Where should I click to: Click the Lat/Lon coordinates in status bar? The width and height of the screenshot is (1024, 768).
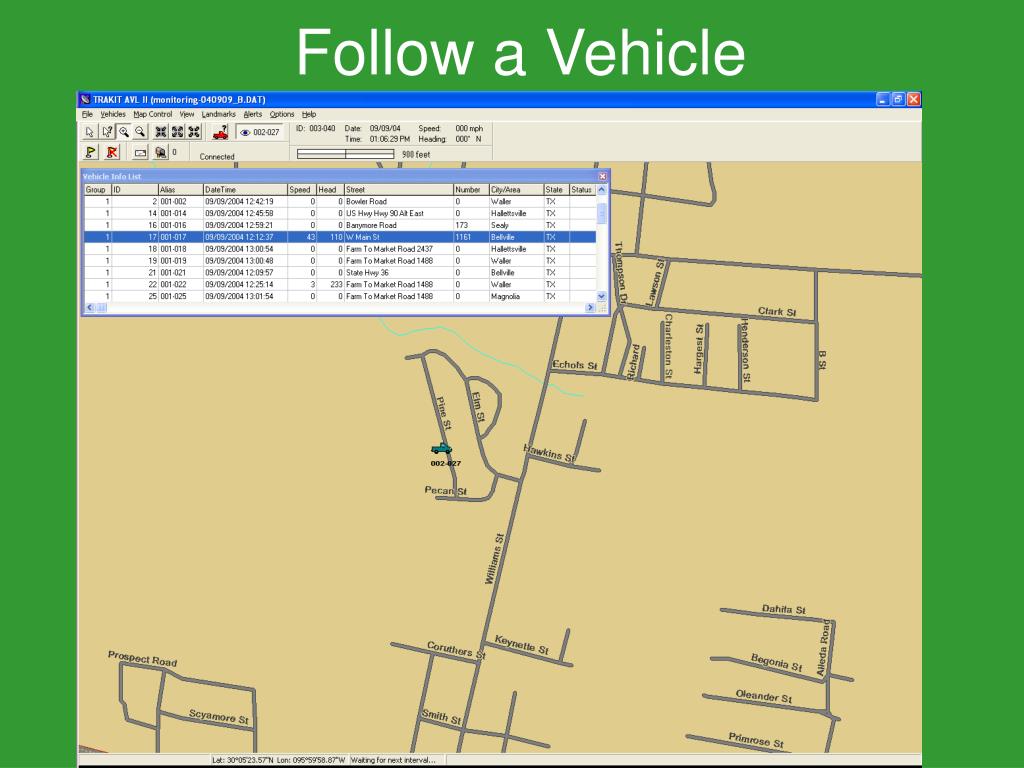(279, 760)
